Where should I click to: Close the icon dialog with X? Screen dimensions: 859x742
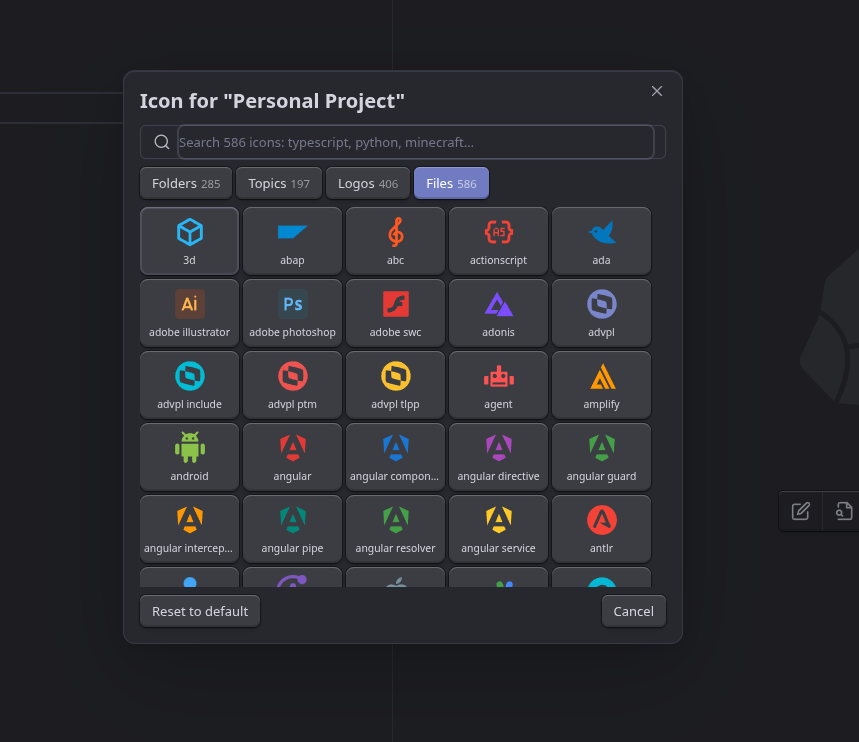tap(657, 91)
